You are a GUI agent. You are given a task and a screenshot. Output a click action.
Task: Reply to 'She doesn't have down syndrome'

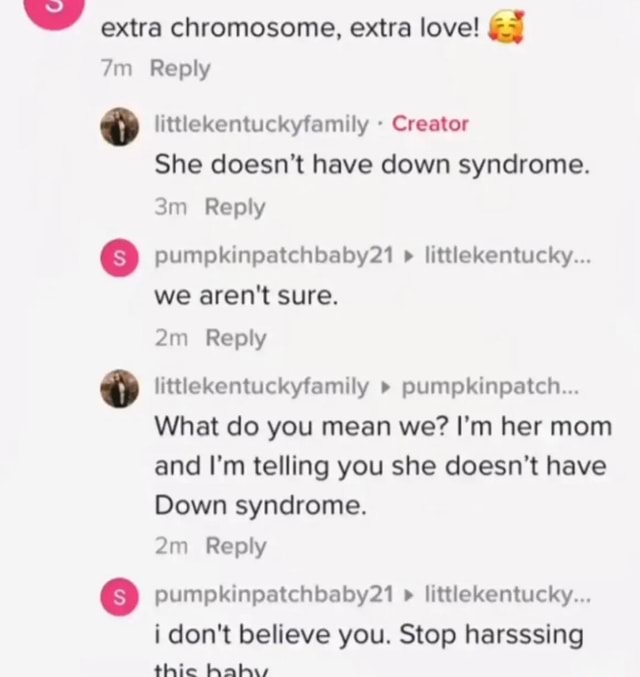pos(235,207)
